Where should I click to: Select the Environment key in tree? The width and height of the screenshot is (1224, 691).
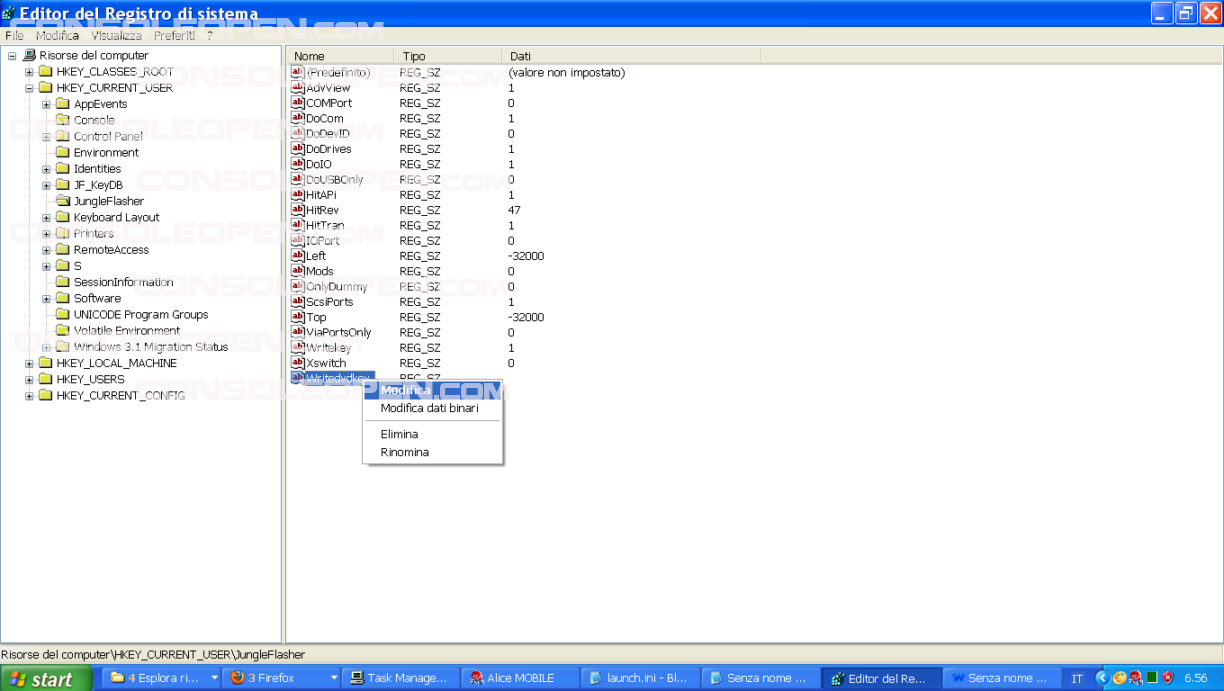(x=106, y=153)
